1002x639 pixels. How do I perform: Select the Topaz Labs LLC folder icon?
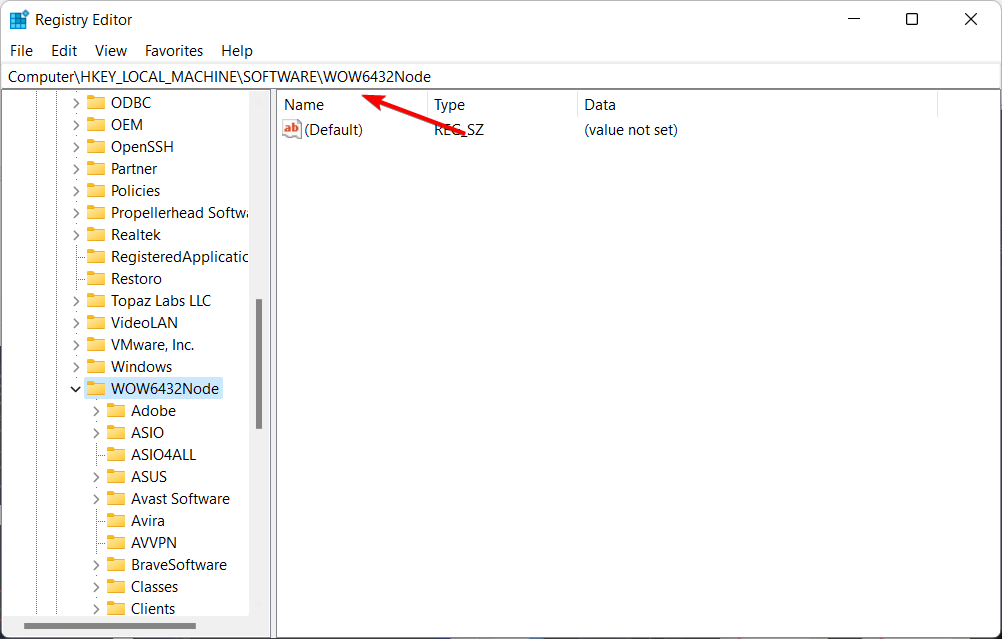coord(96,300)
